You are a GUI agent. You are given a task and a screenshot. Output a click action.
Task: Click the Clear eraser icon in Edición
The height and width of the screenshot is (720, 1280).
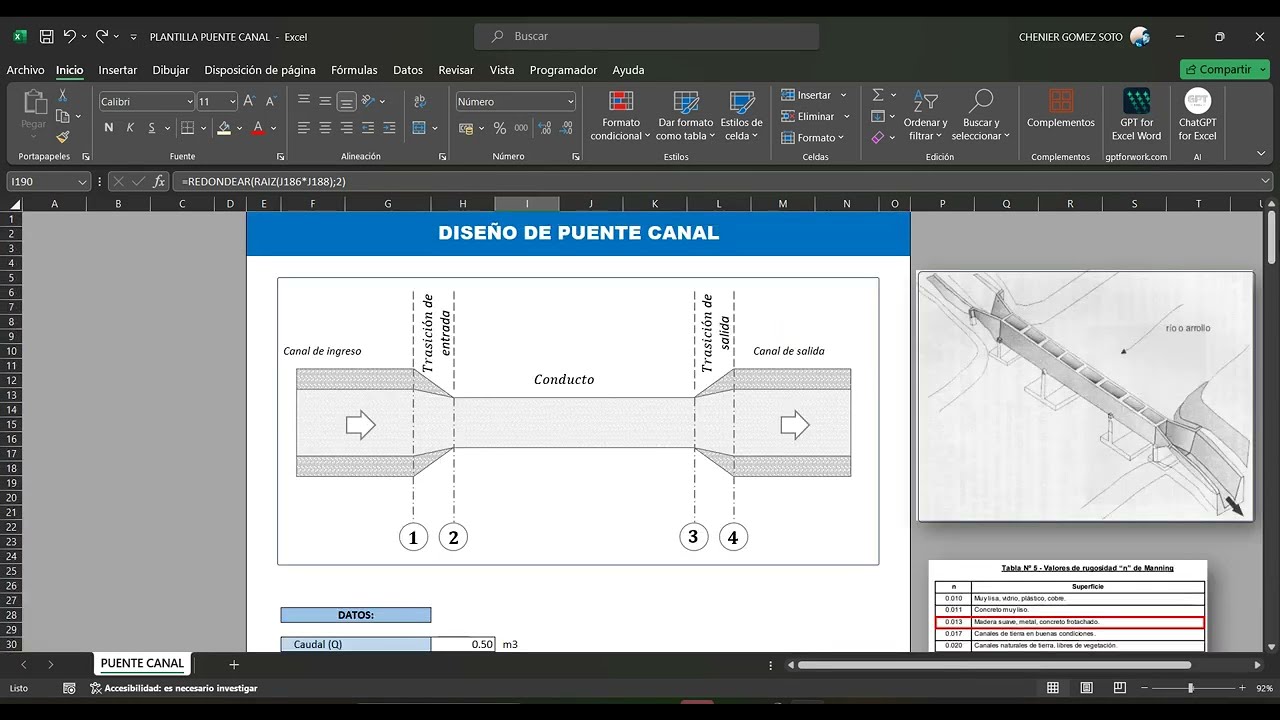pyautogui.click(x=878, y=137)
